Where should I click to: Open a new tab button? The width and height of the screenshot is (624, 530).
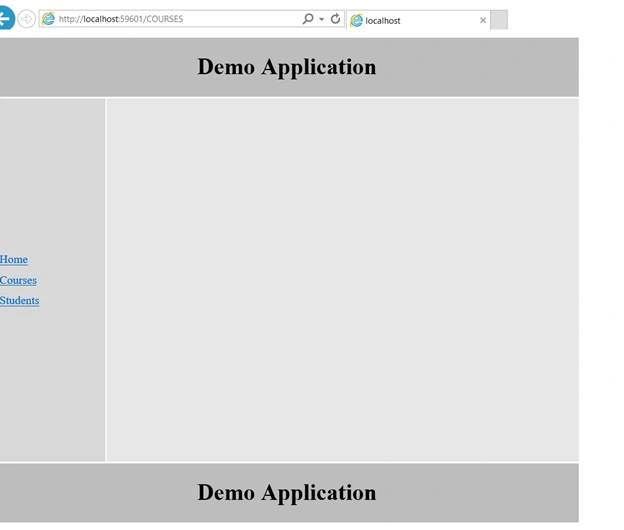[x=499, y=20]
